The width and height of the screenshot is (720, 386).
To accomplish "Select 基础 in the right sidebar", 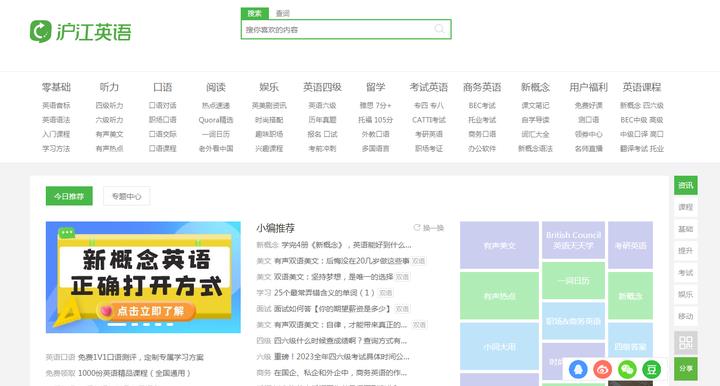I will click(x=686, y=229).
